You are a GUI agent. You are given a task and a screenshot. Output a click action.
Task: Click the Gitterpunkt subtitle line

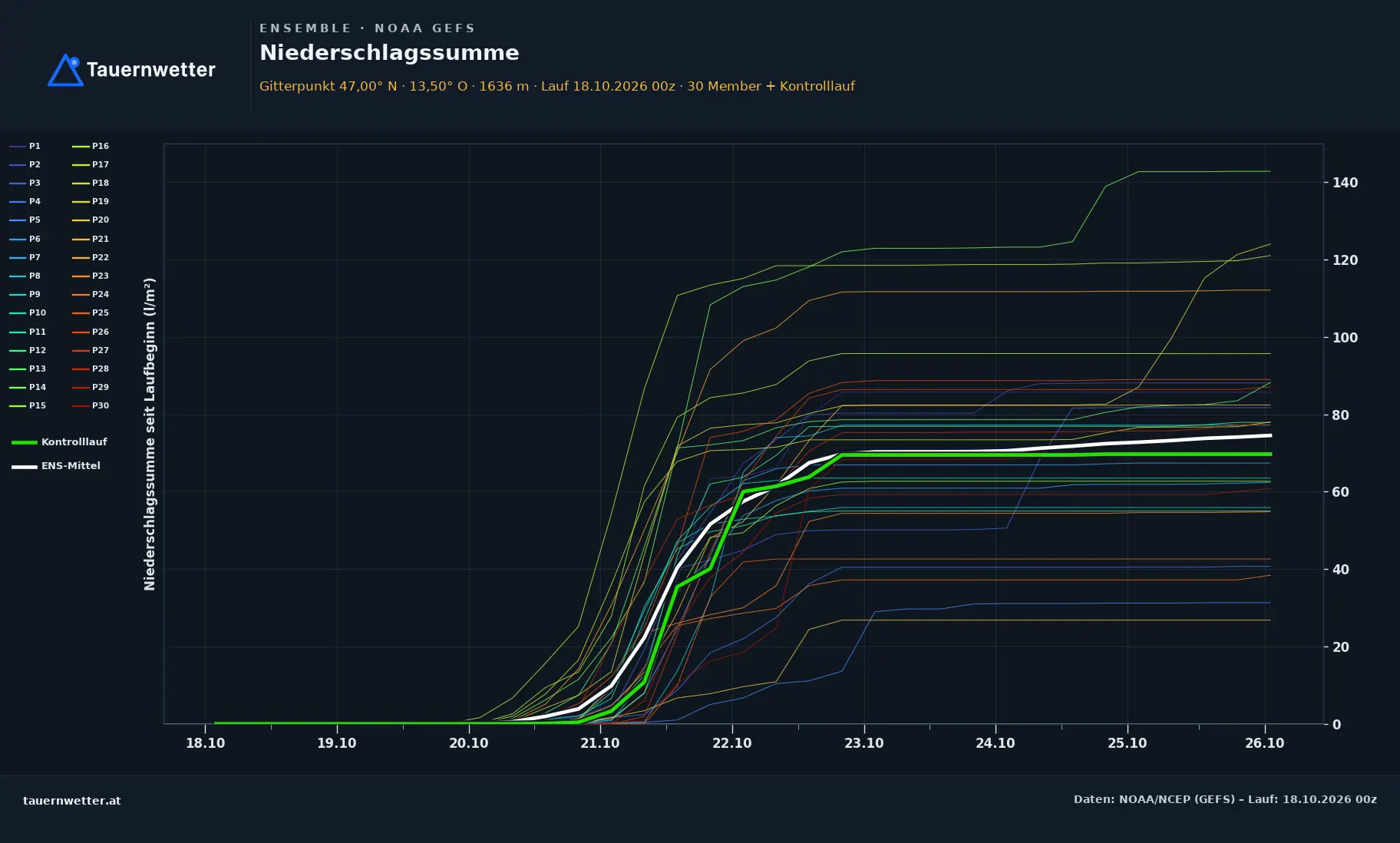(x=557, y=86)
